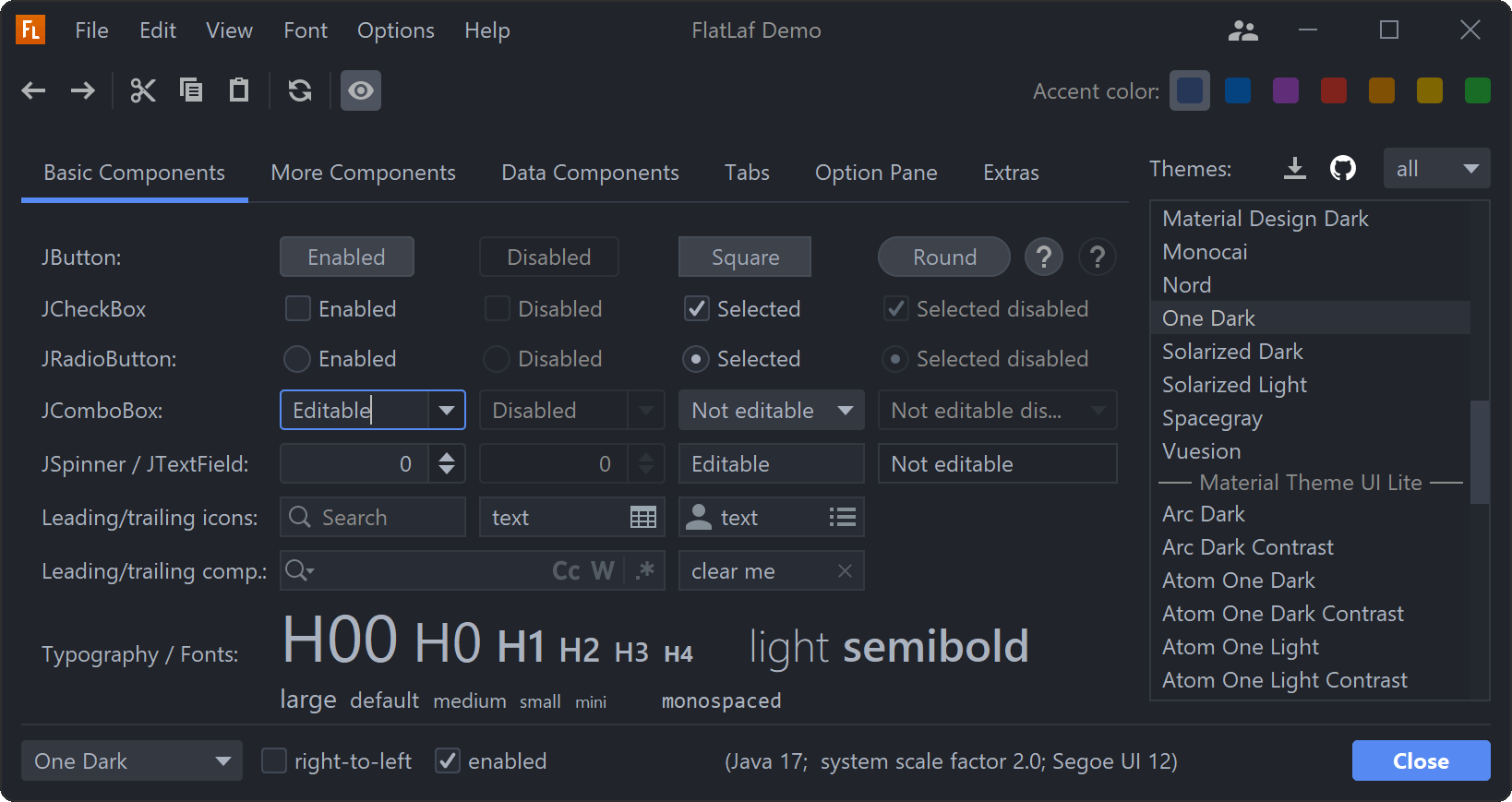Image resolution: width=1512 pixels, height=802 pixels.
Task: Select Solarized Dark in themes list
Action: pos(1232,352)
